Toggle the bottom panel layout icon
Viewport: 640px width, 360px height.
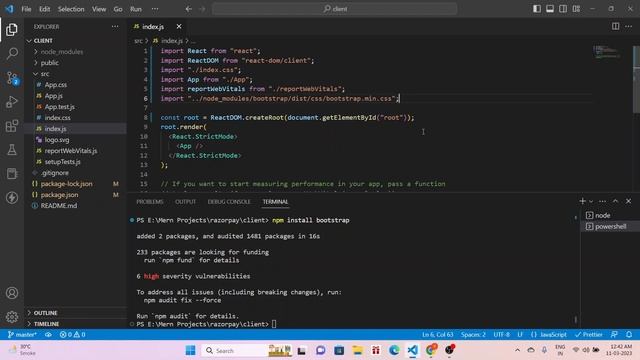(x=550, y=9)
